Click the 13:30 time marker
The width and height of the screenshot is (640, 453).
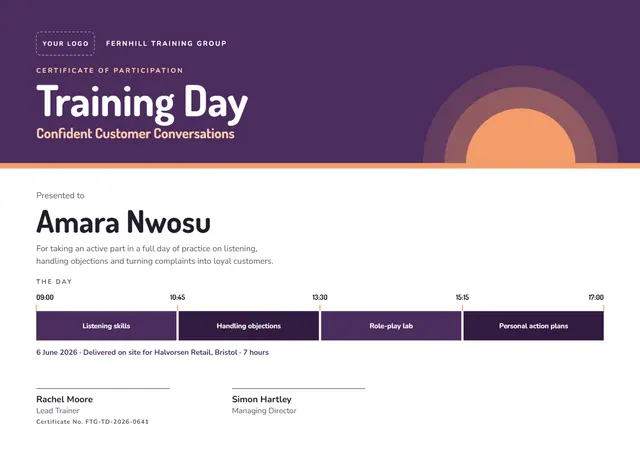(x=320, y=297)
